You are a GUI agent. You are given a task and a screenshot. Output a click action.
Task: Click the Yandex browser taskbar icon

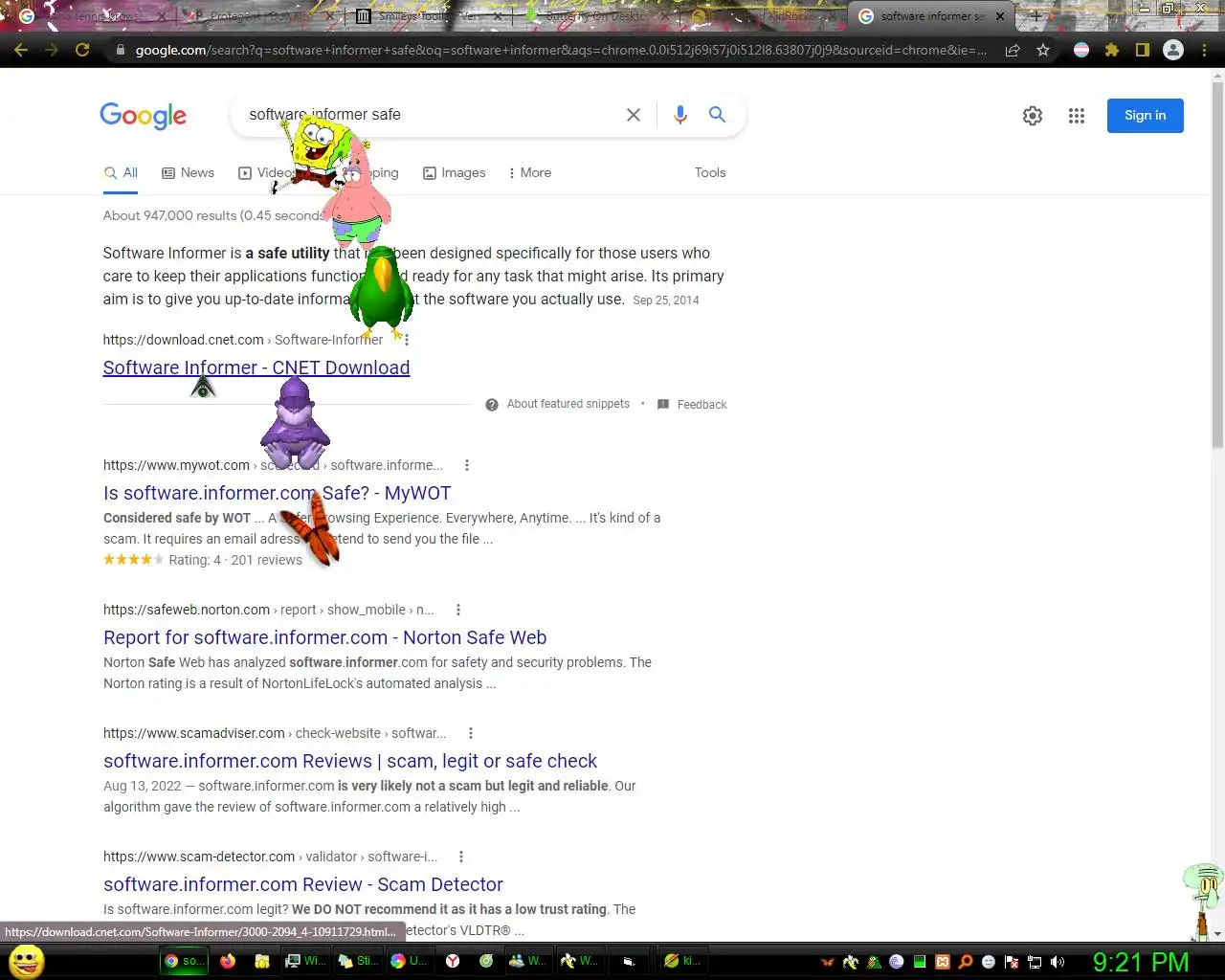coord(452,961)
